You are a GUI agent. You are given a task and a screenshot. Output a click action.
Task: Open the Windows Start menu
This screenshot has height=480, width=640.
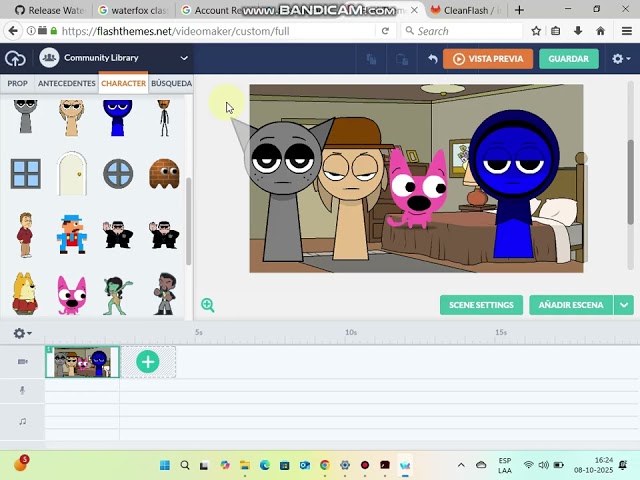(x=165, y=465)
